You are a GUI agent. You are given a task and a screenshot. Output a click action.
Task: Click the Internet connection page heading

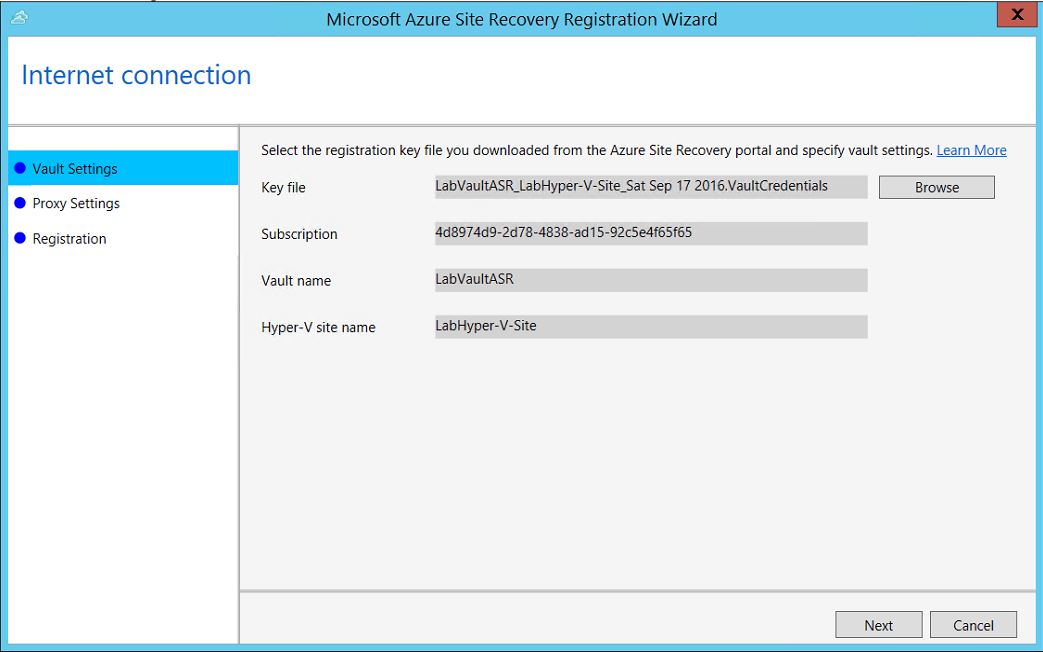tap(136, 75)
